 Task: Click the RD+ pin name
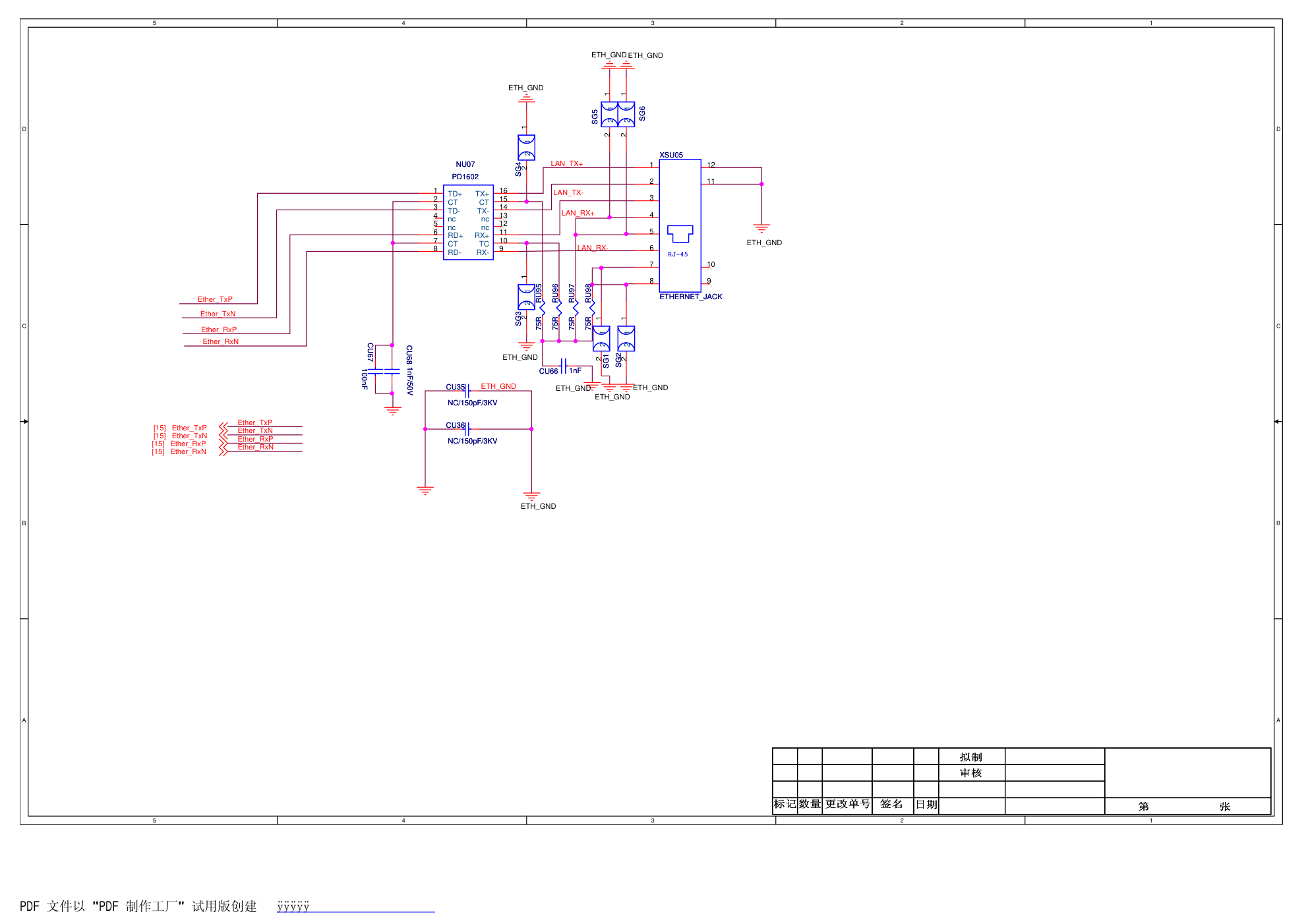pyautogui.click(x=456, y=235)
